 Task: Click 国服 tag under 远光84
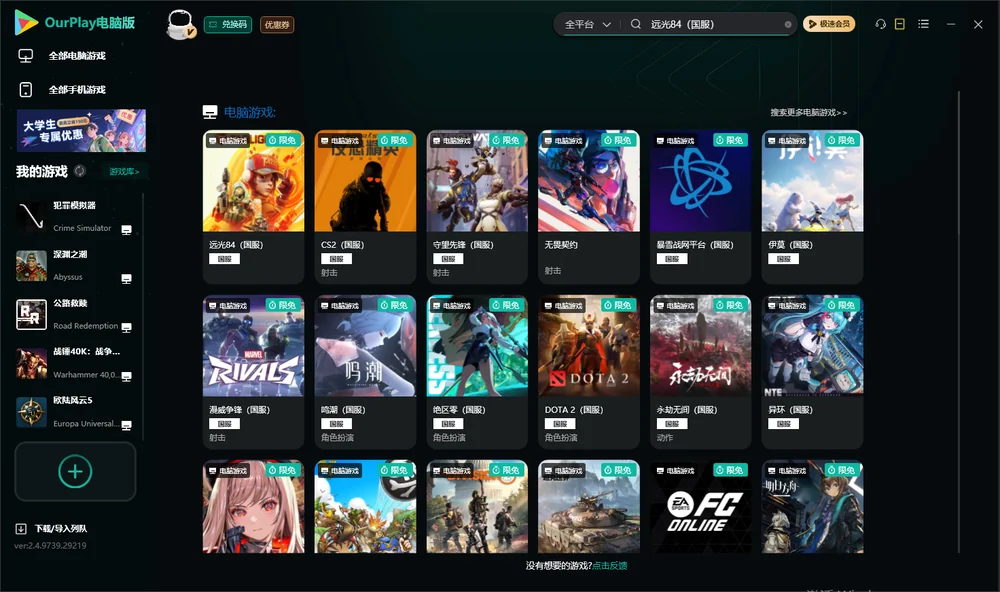[224, 259]
